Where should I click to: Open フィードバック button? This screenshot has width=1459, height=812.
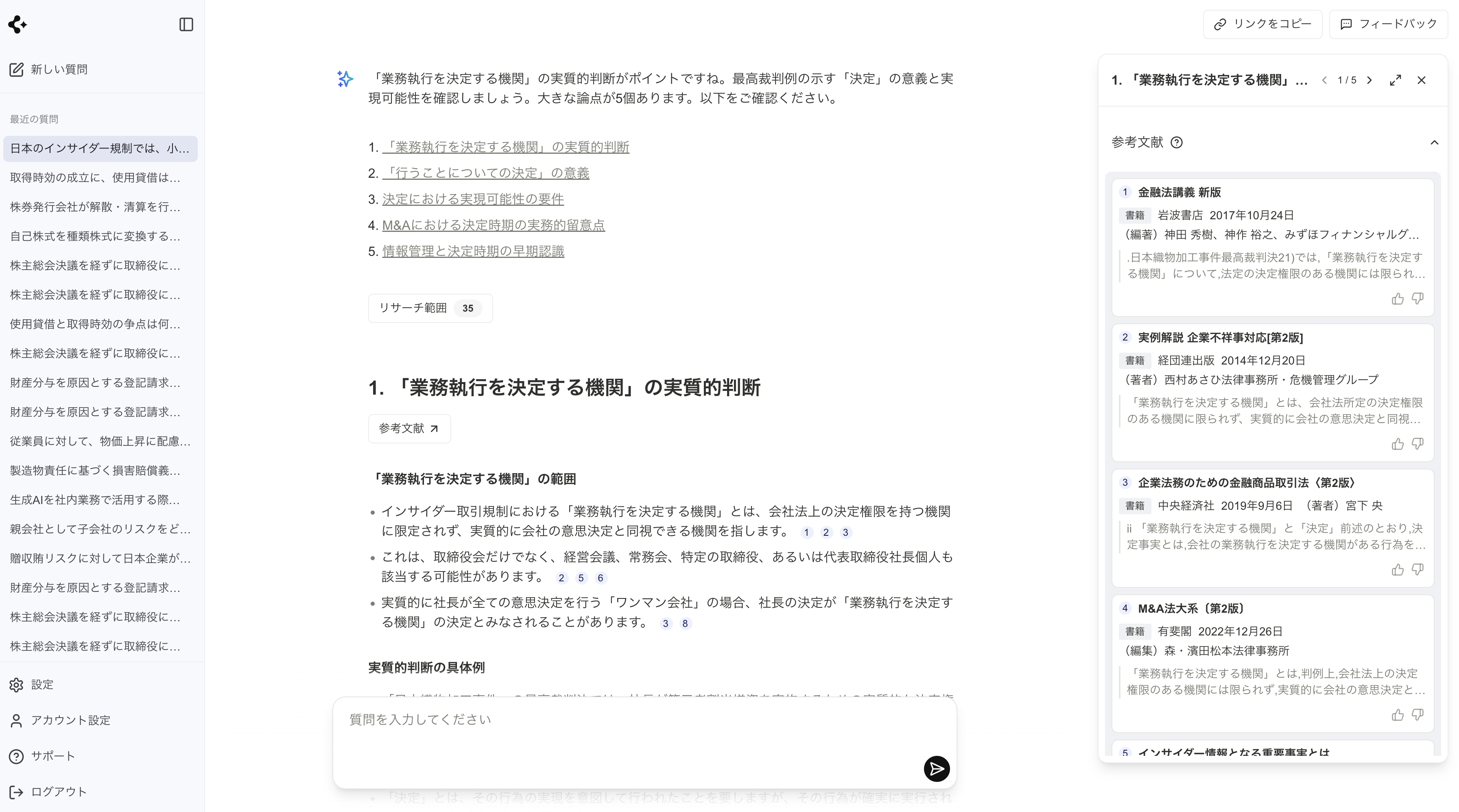pyautogui.click(x=1388, y=24)
